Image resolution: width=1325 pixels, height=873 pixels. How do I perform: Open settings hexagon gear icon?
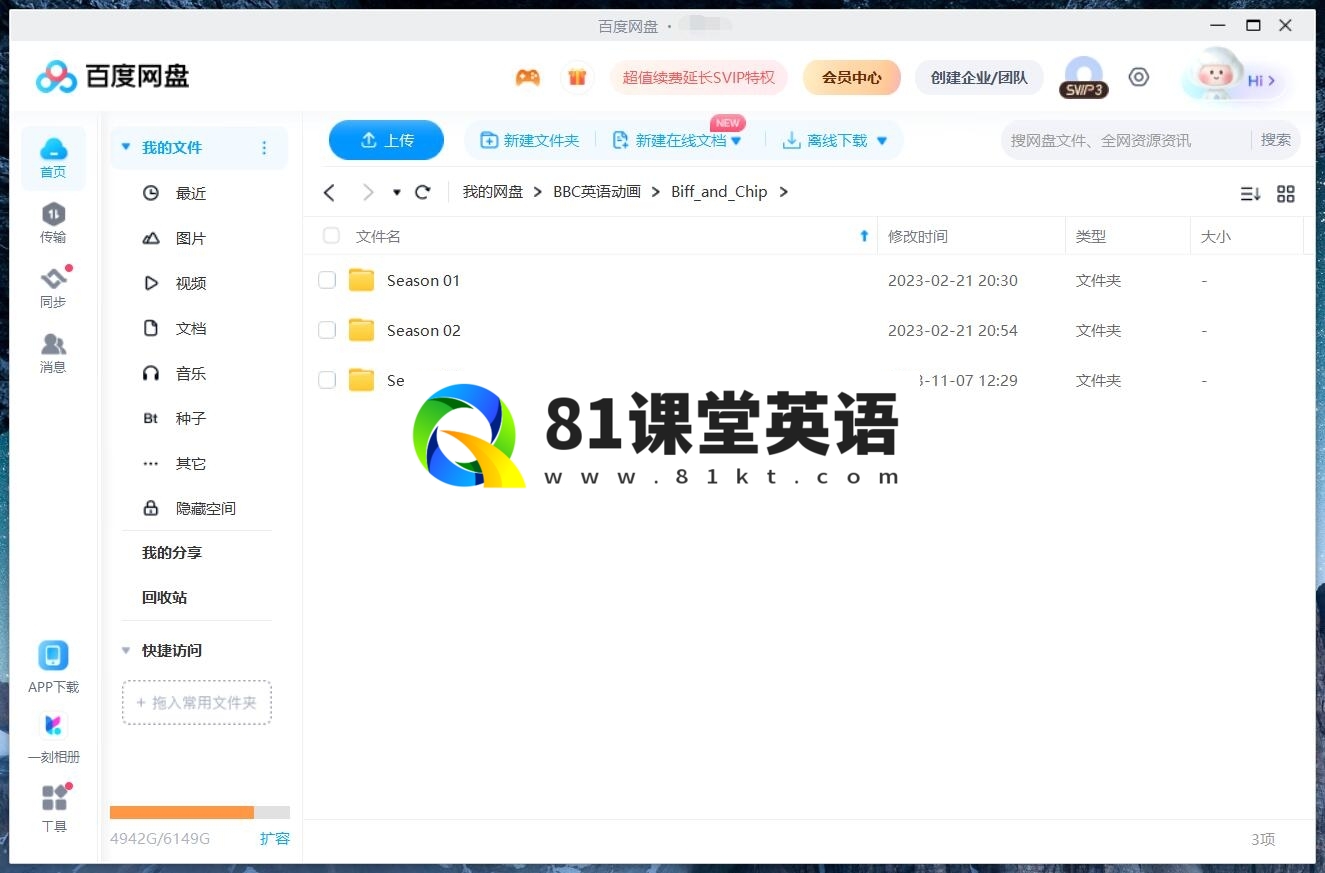click(x=1139, y=77)
